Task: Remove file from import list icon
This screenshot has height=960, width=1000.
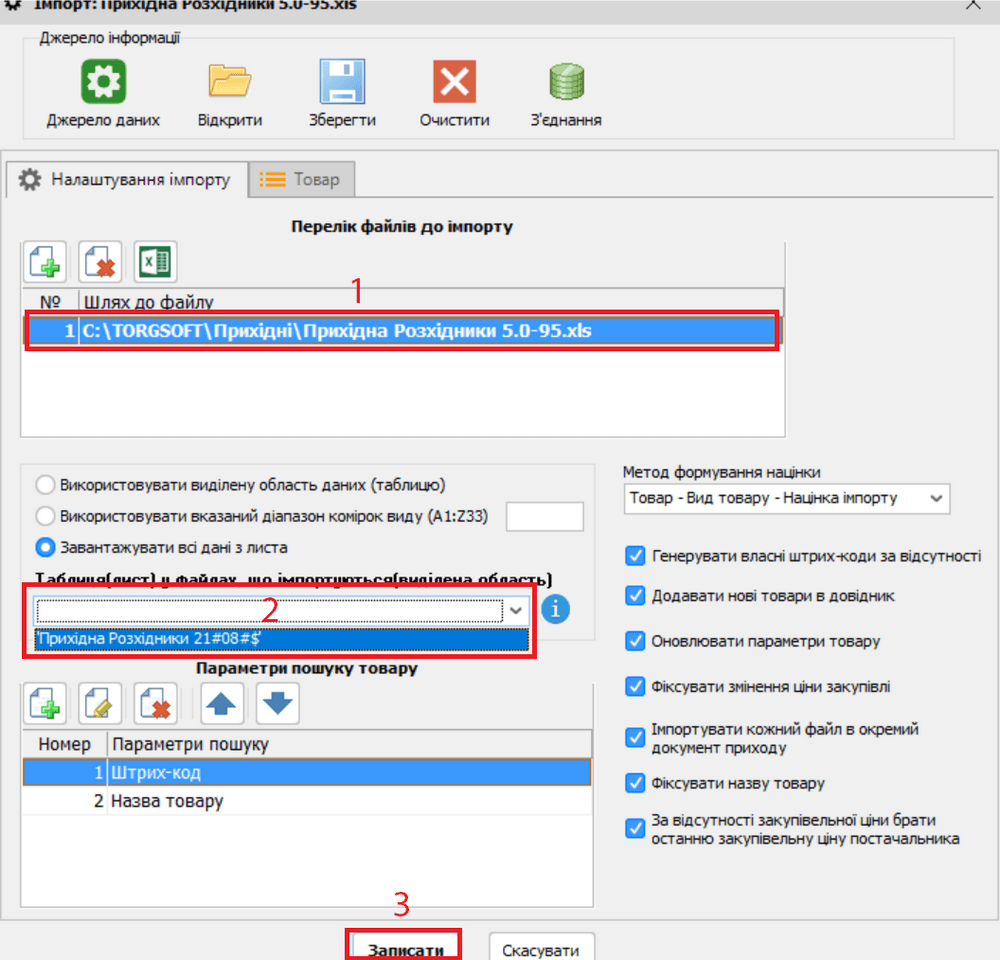Action: tap(100, 263)
